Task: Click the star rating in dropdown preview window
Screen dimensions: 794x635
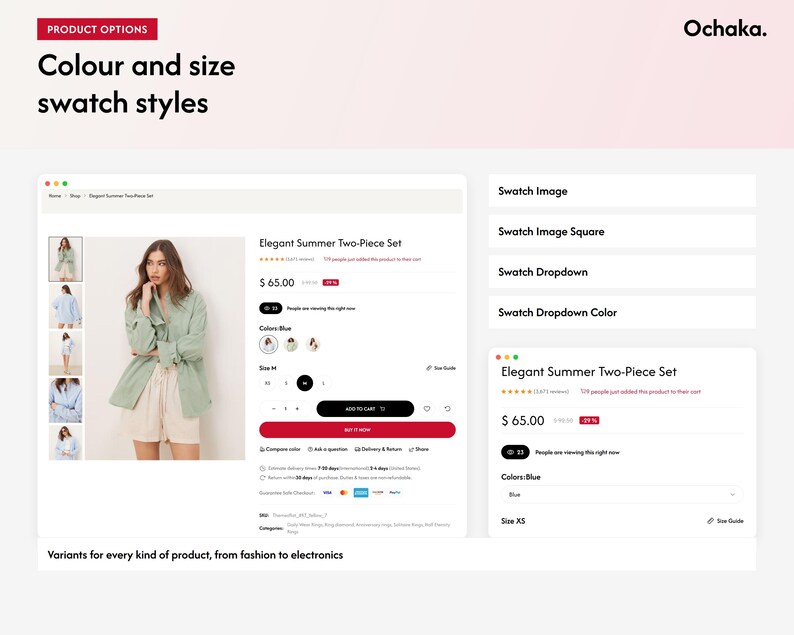Action: (516, 391)
